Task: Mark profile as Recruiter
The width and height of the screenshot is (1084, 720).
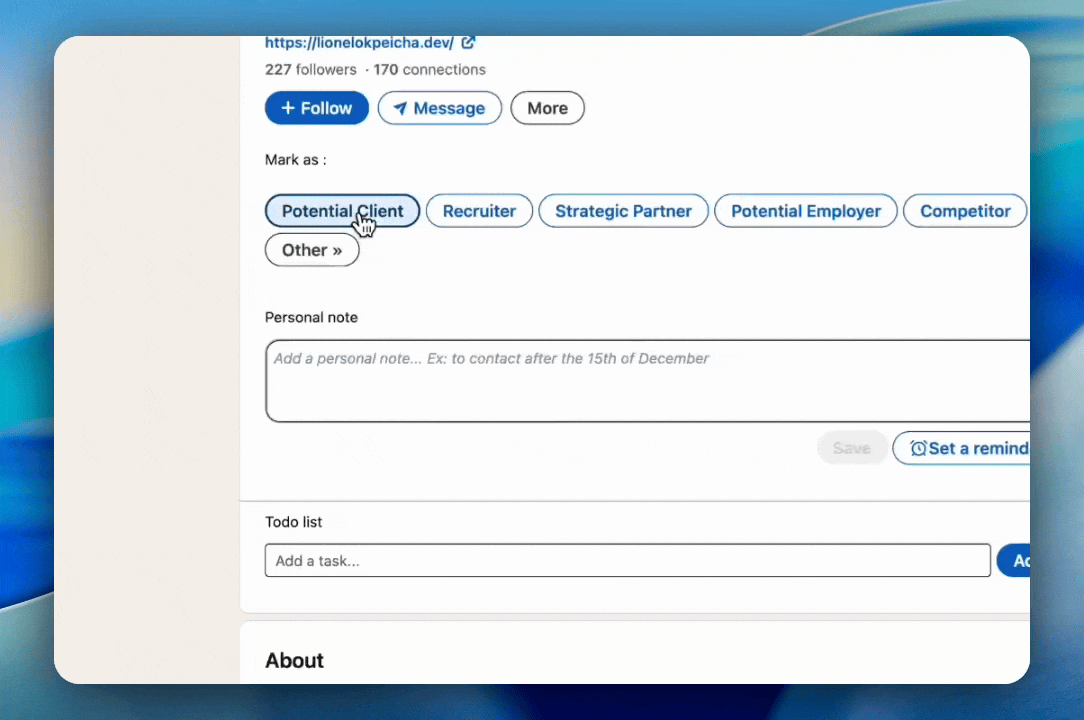Action: (479, 211)
